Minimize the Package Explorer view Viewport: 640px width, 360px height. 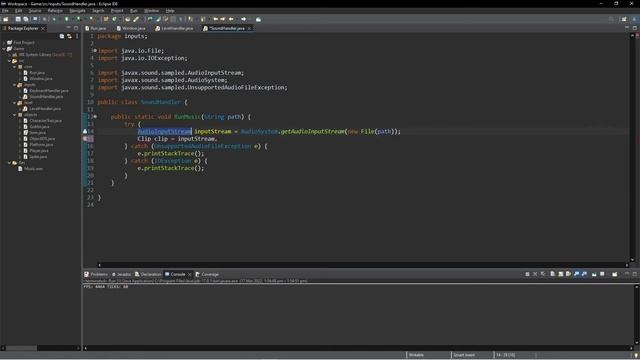(68, 28)
